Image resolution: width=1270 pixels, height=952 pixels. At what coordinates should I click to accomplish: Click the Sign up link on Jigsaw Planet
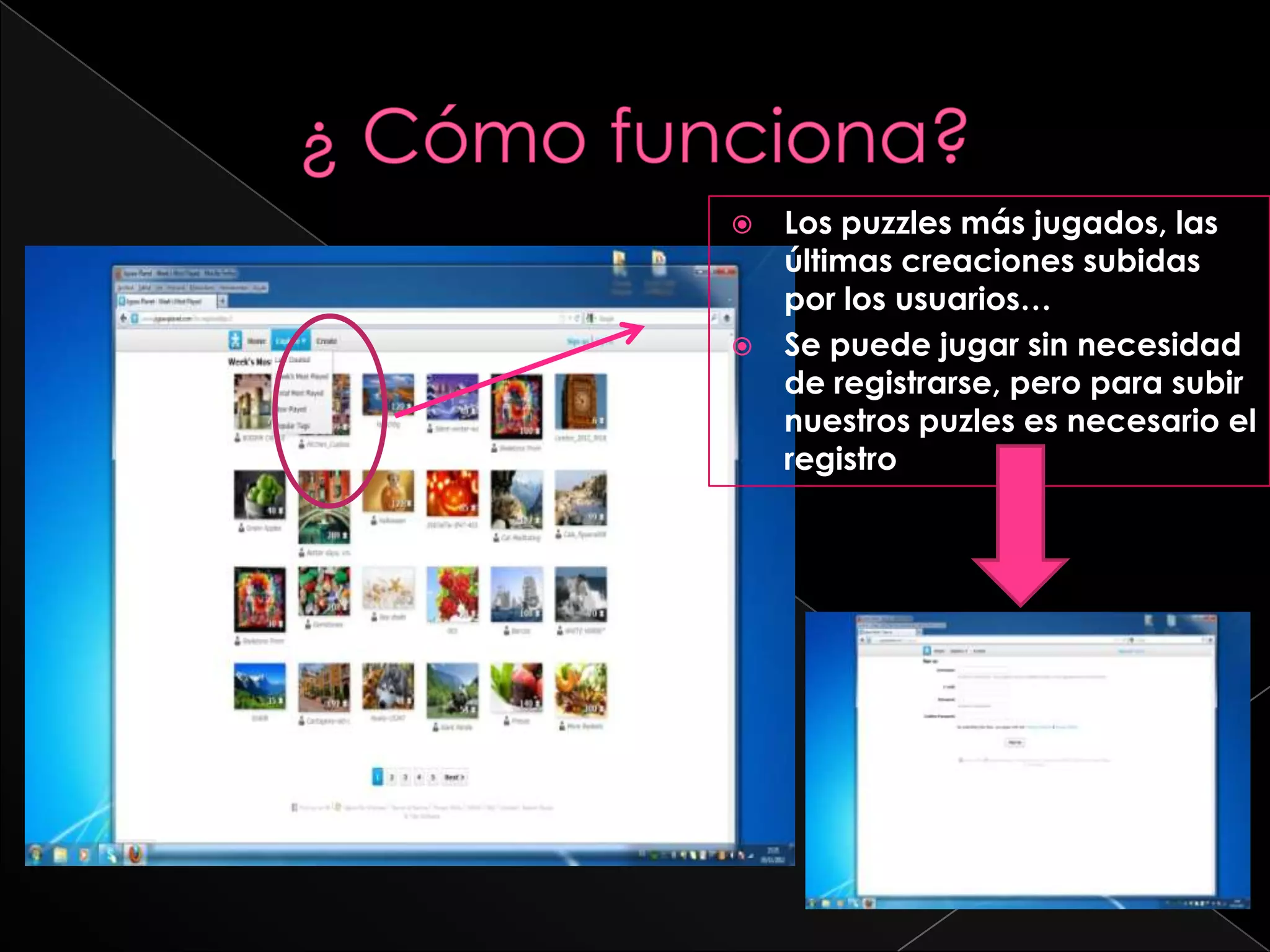click(578, 342)
